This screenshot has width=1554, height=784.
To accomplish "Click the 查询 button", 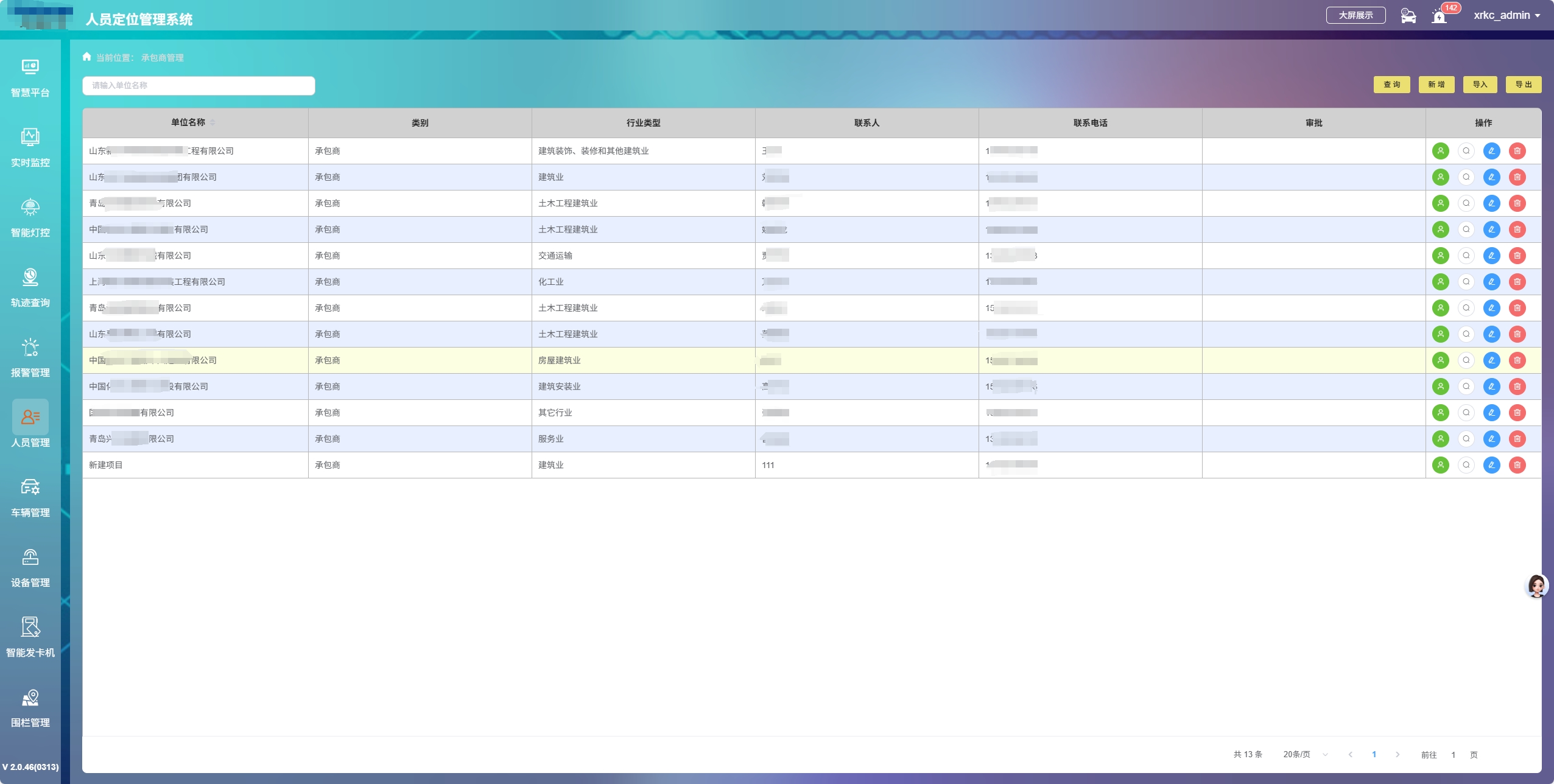I will click(x=1391, y=85).
